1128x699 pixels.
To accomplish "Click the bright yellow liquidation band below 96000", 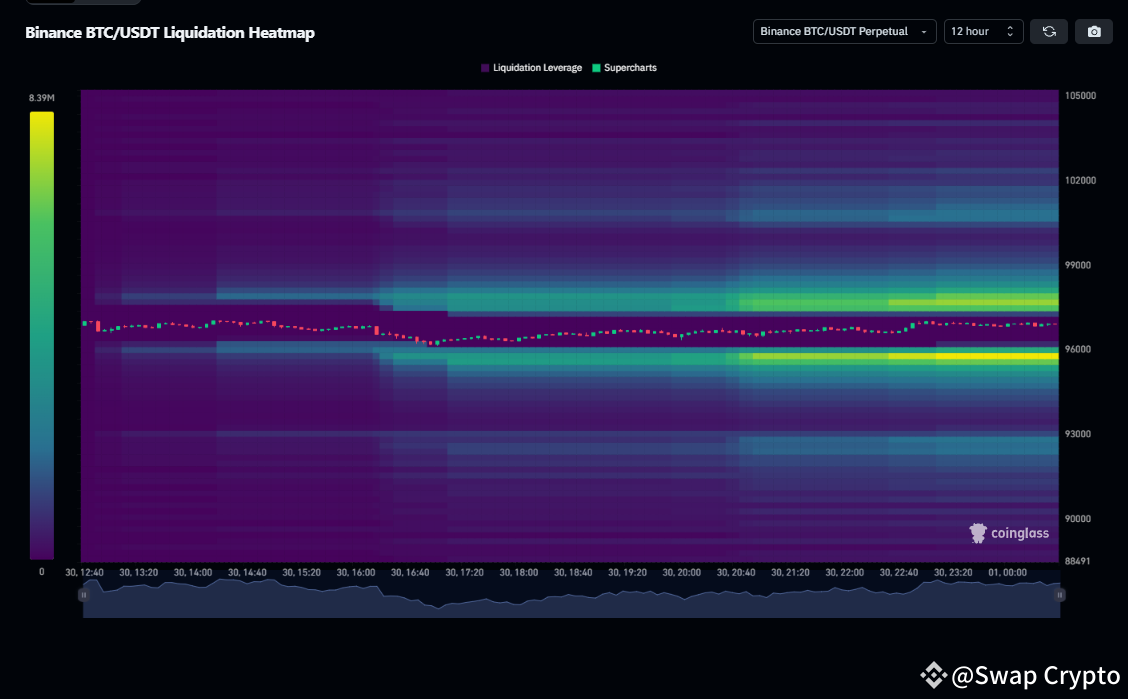I will (995, 355).
